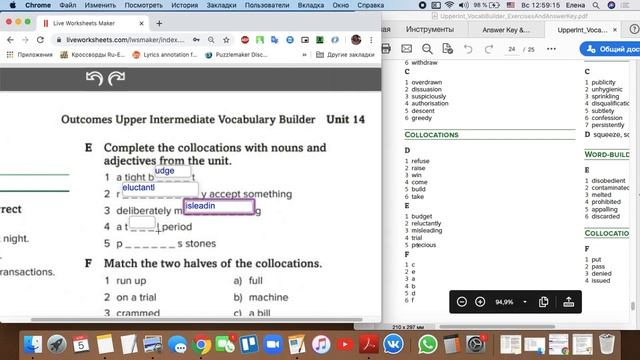Click page display icon in PDF floating toolbar
640x360 pixels.
click(543, 302)
